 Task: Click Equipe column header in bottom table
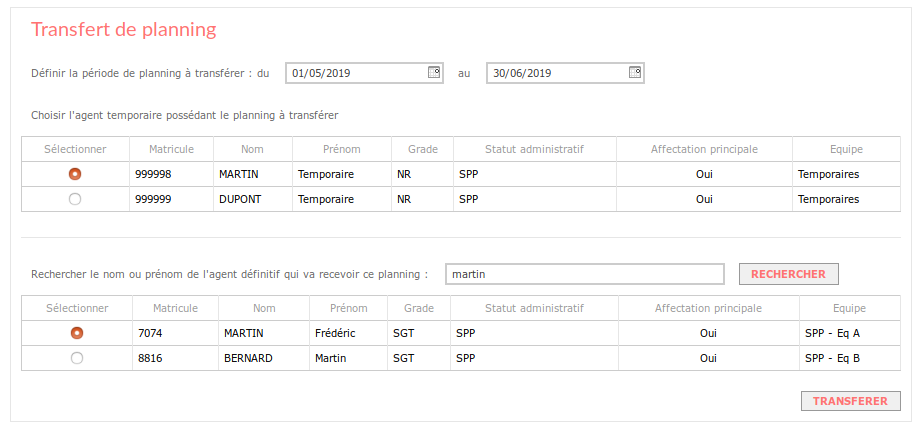(850, 308)
